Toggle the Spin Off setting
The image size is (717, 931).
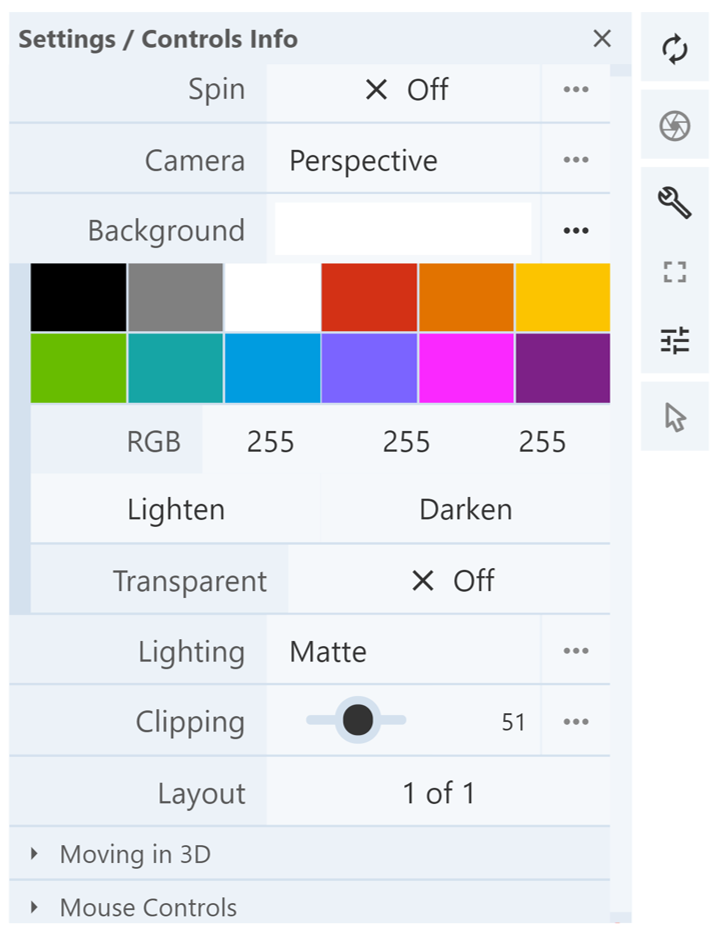click(405, 90)
